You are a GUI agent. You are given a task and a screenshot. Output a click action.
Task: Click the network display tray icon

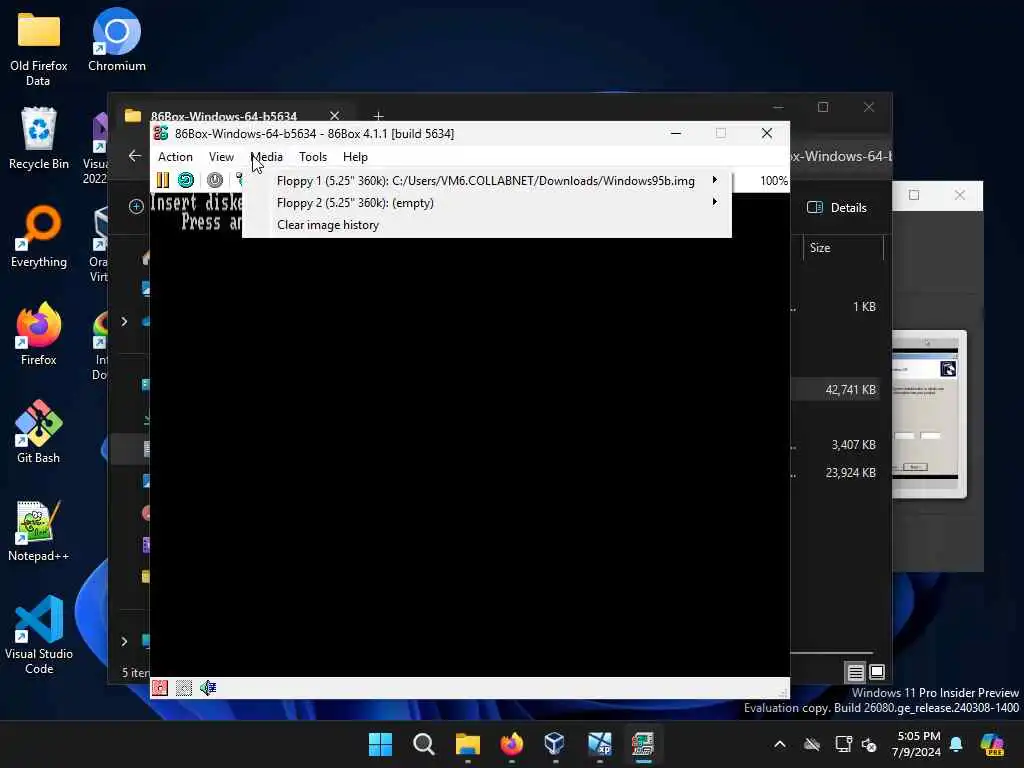[843, 744]
